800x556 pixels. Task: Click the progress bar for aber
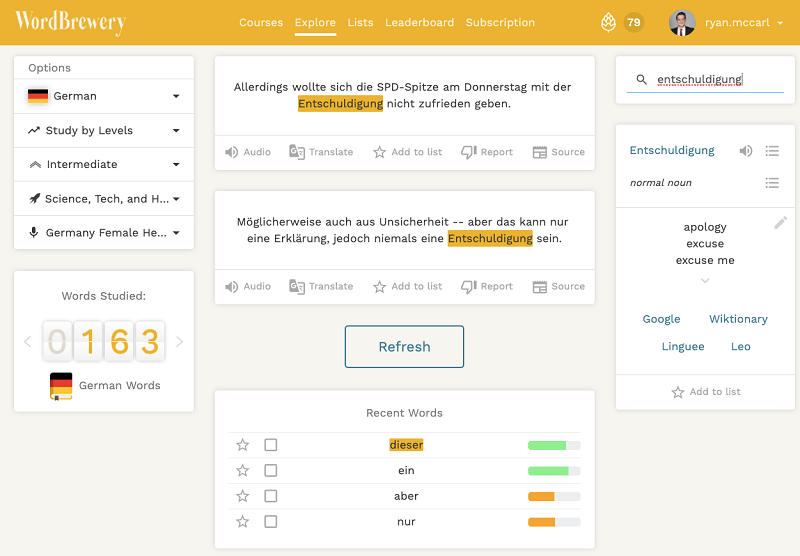coord(554,496)
